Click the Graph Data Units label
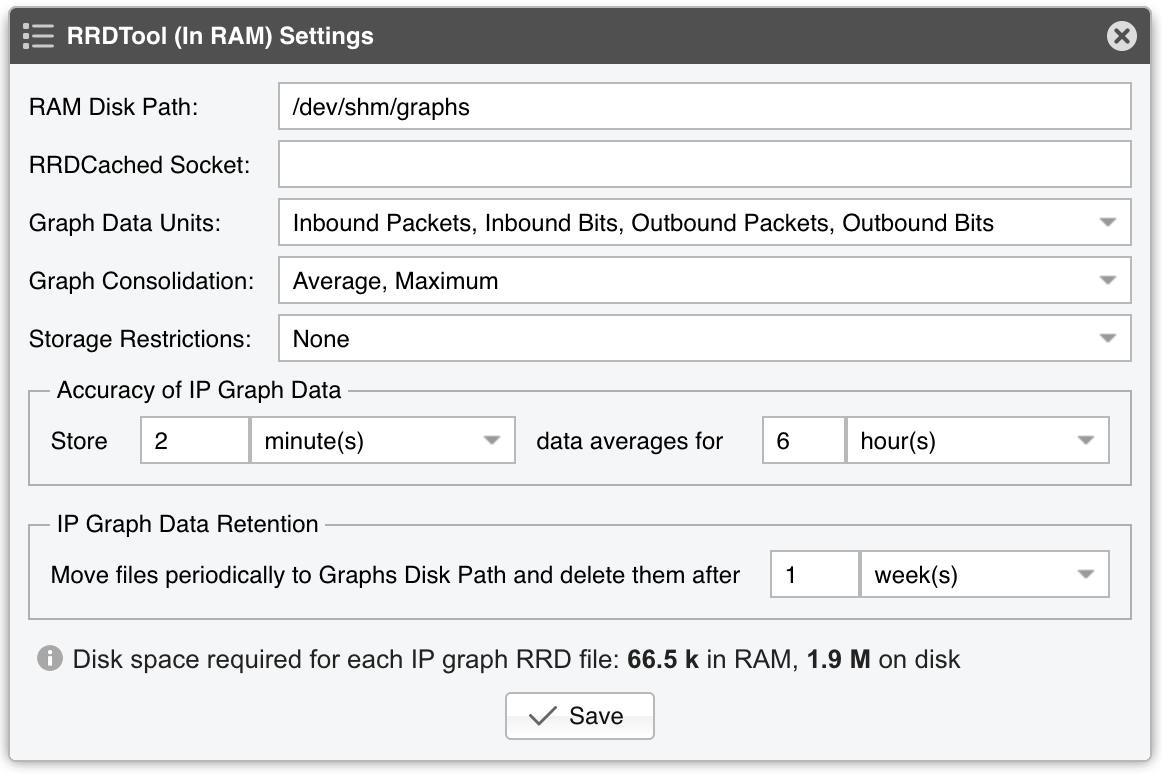The height and width of the screenshot is (774, 1162). (124, 222)
